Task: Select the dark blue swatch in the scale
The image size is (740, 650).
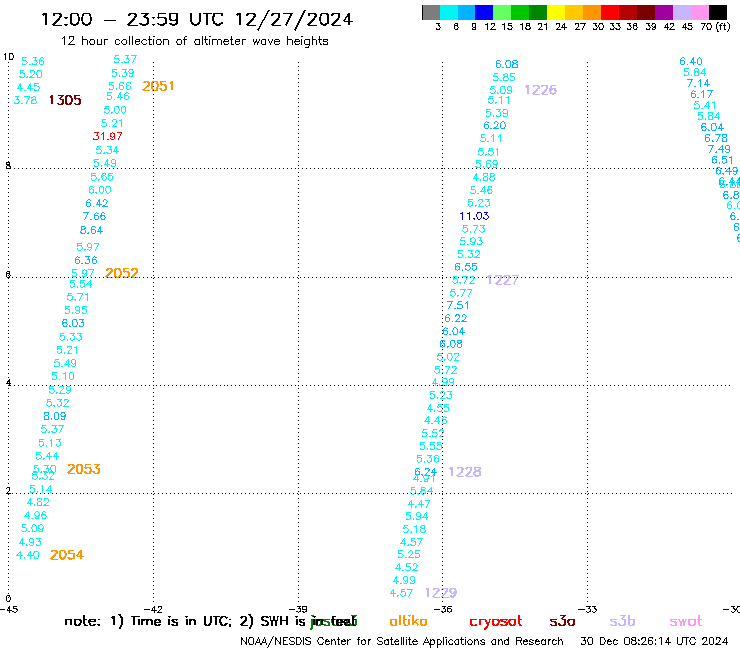Action: click(x=484, y=12)
